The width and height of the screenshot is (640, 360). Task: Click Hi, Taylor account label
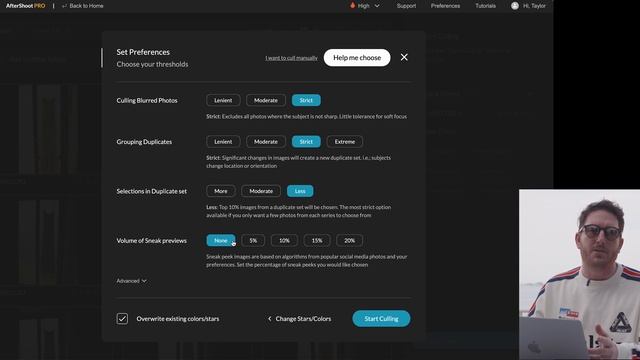534,6
